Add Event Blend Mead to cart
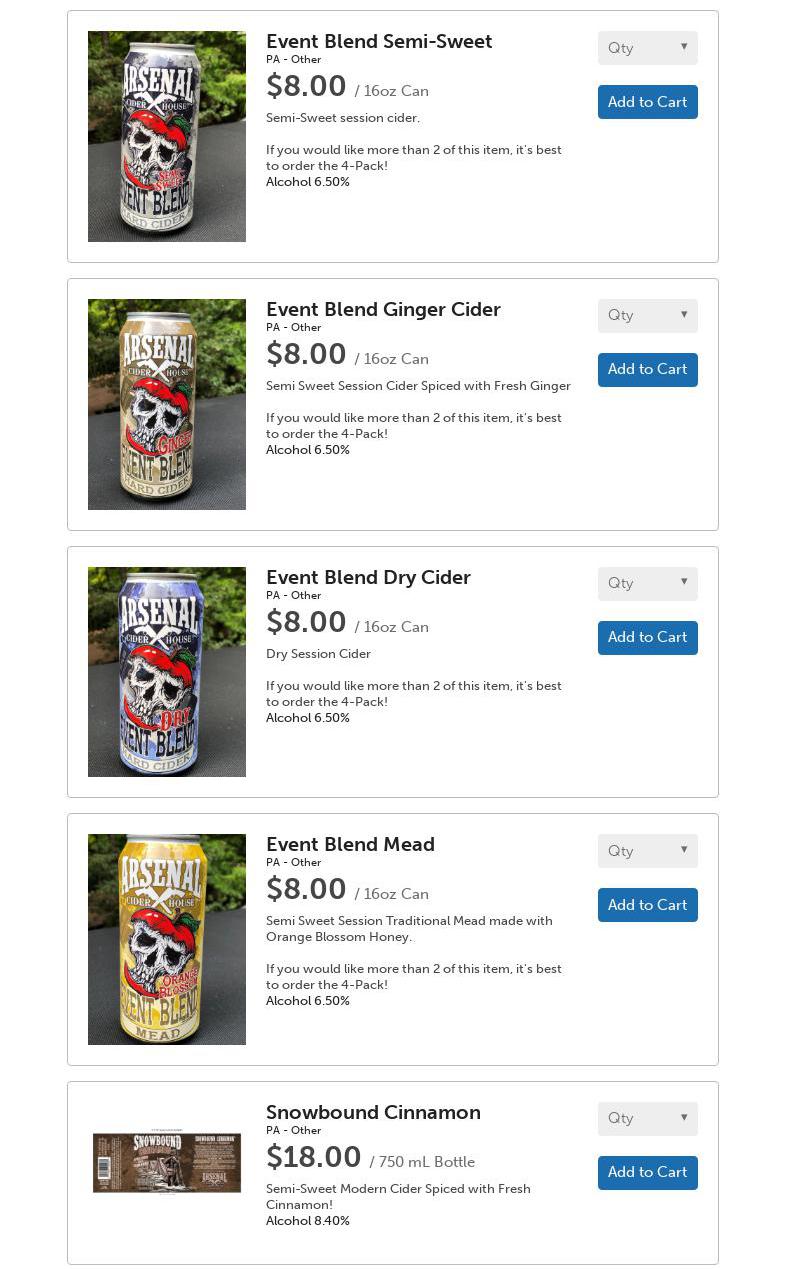This screenshot has width=785, height=1269. click(647, 905)
